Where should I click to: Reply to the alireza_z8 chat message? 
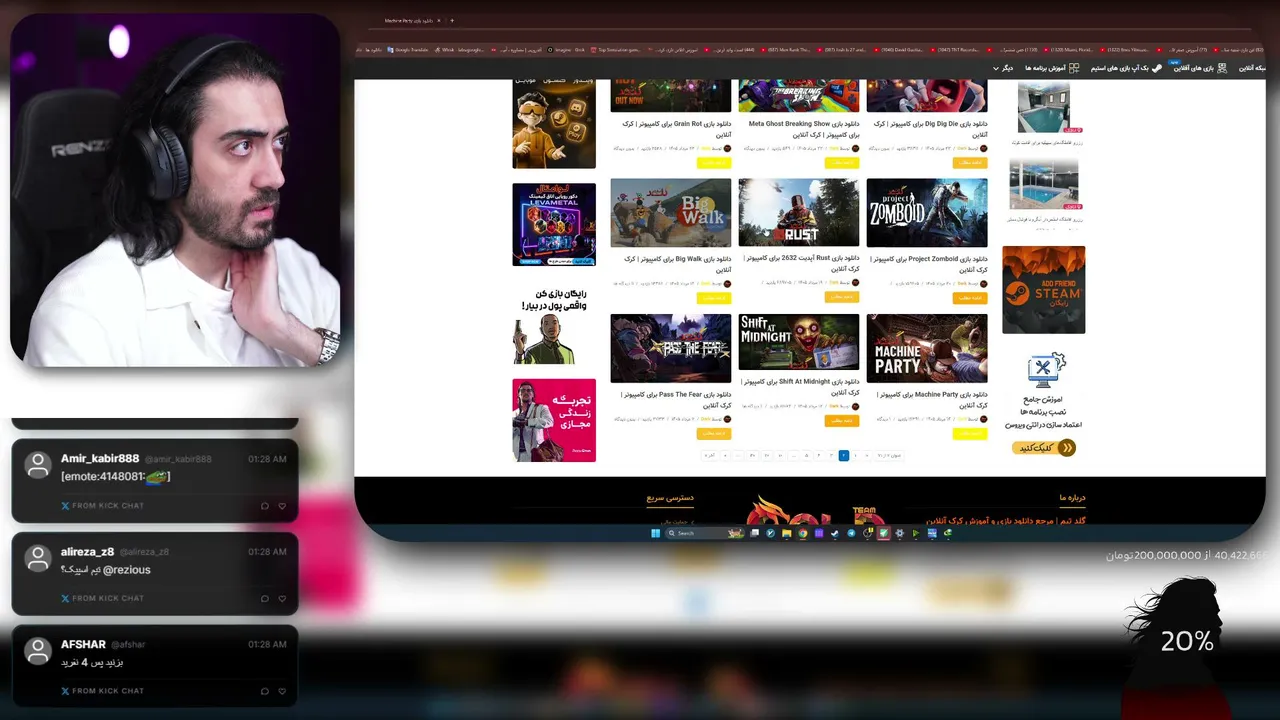tap(265, 599)
